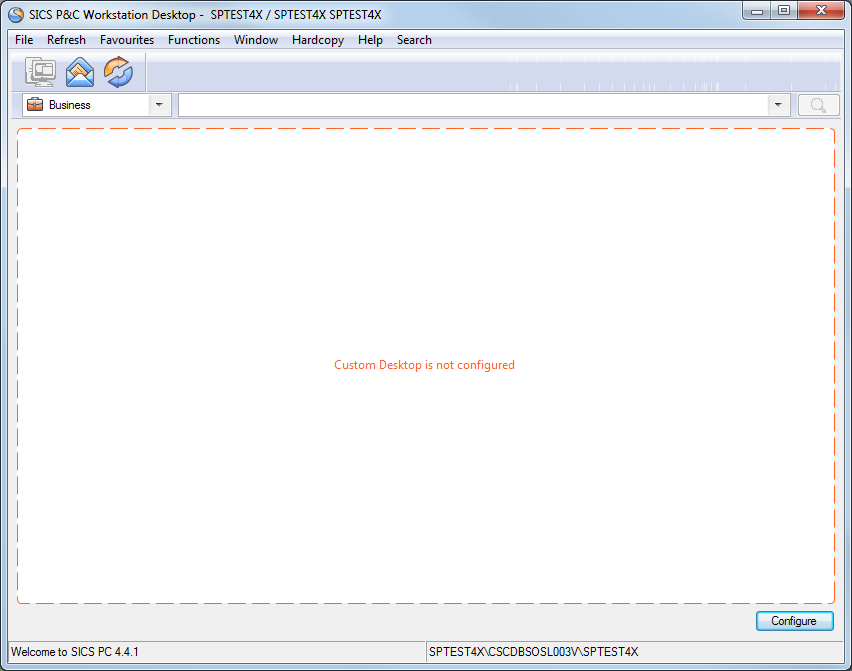Open the Business category dropdown
The height and width of the screenshot is (671, 852).
click(158, 104)
